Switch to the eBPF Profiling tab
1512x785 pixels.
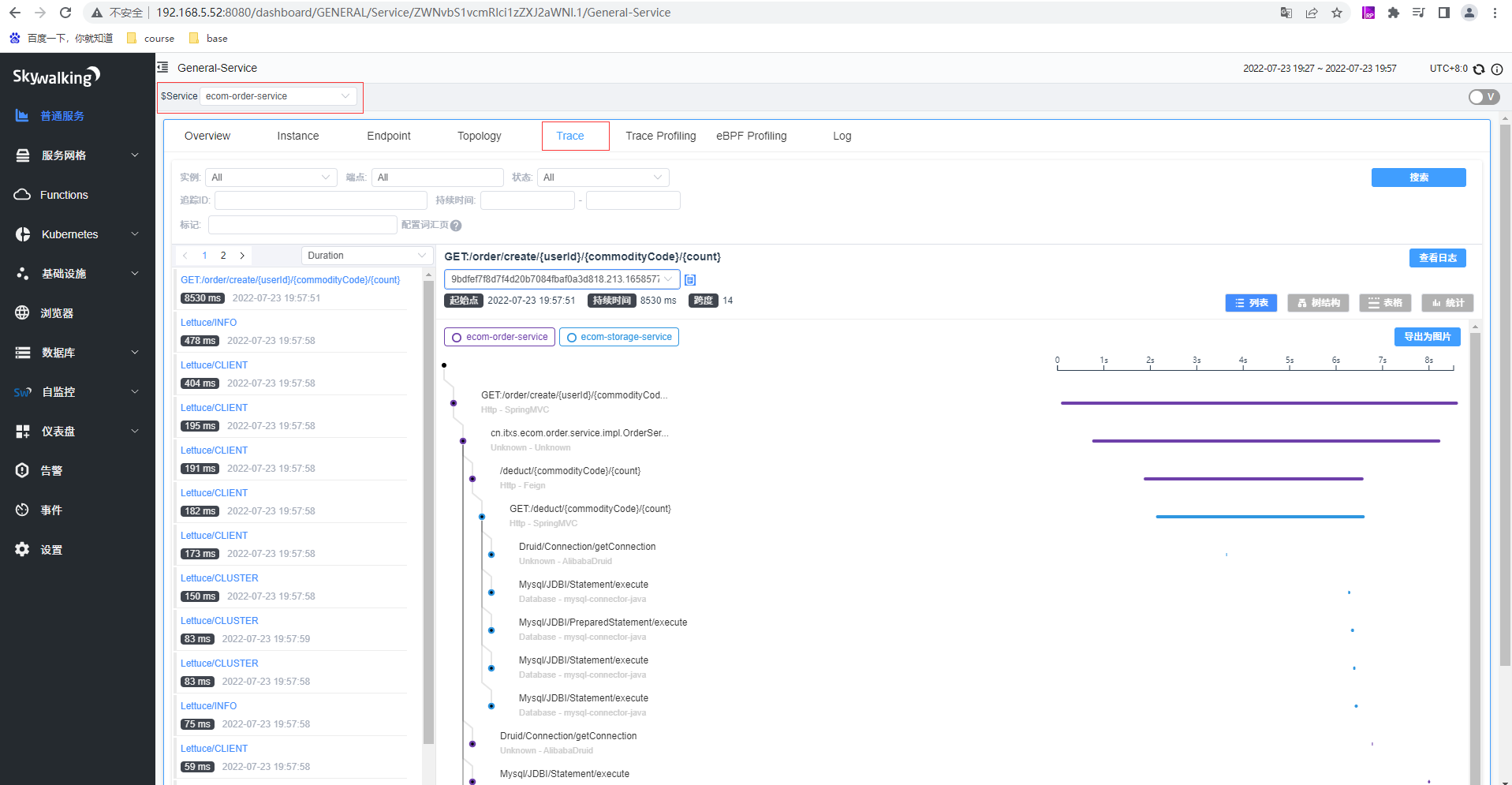(752, 136)
